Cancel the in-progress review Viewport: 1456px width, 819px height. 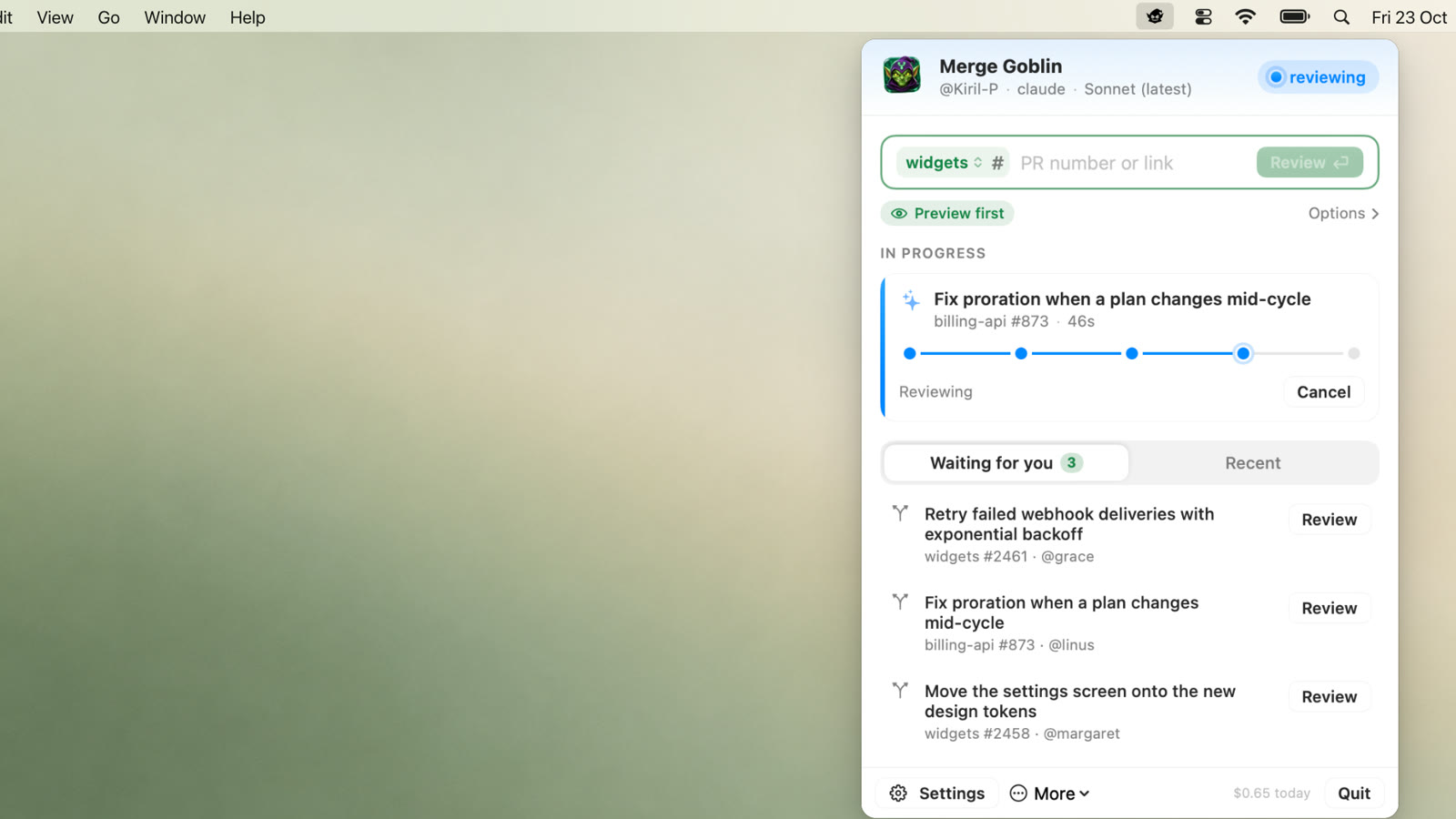[1324, 392]
